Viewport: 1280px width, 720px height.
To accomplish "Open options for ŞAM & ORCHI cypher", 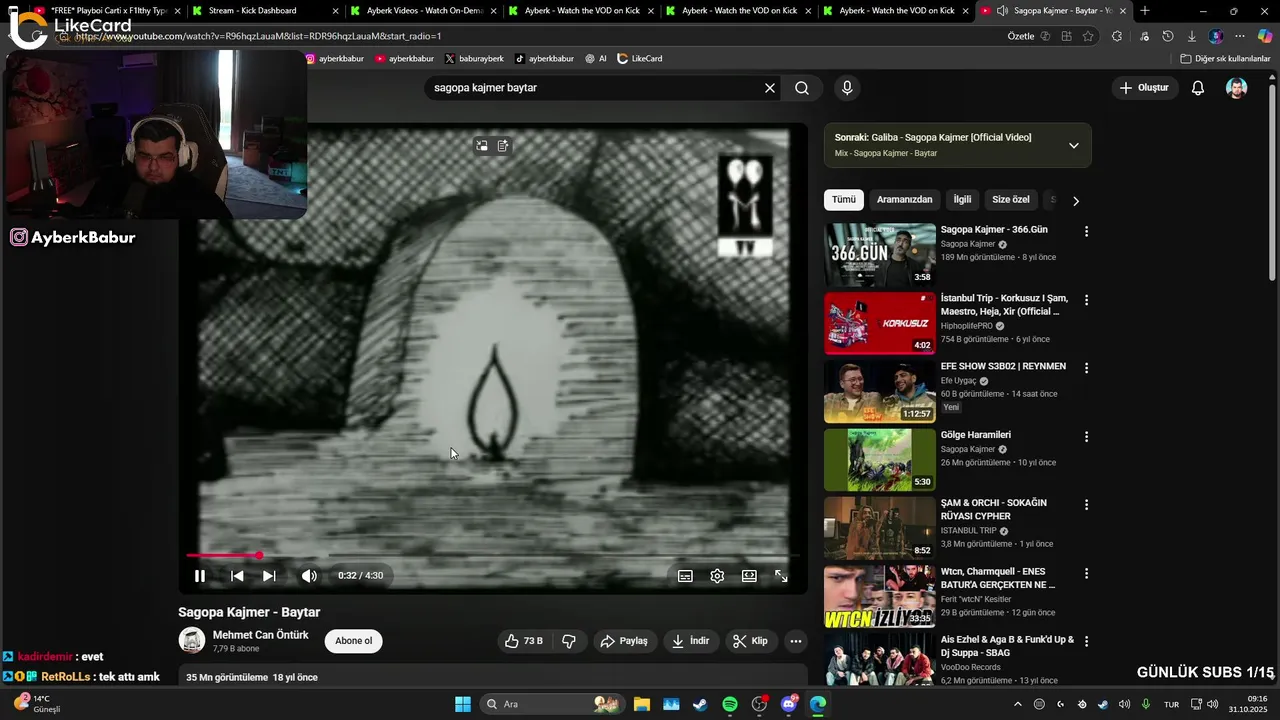I will click(1086, 505).
